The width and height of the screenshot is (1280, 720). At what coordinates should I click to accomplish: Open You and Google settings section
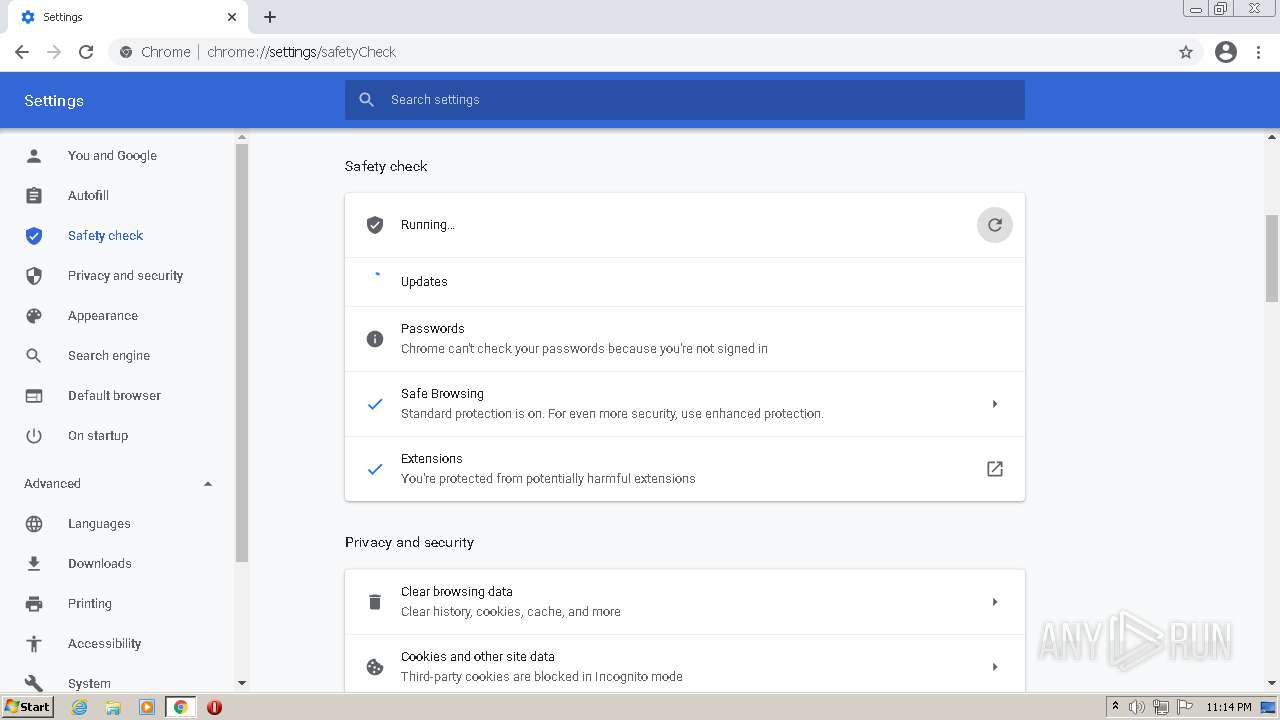pyautogui.click(x=112, y=156)
